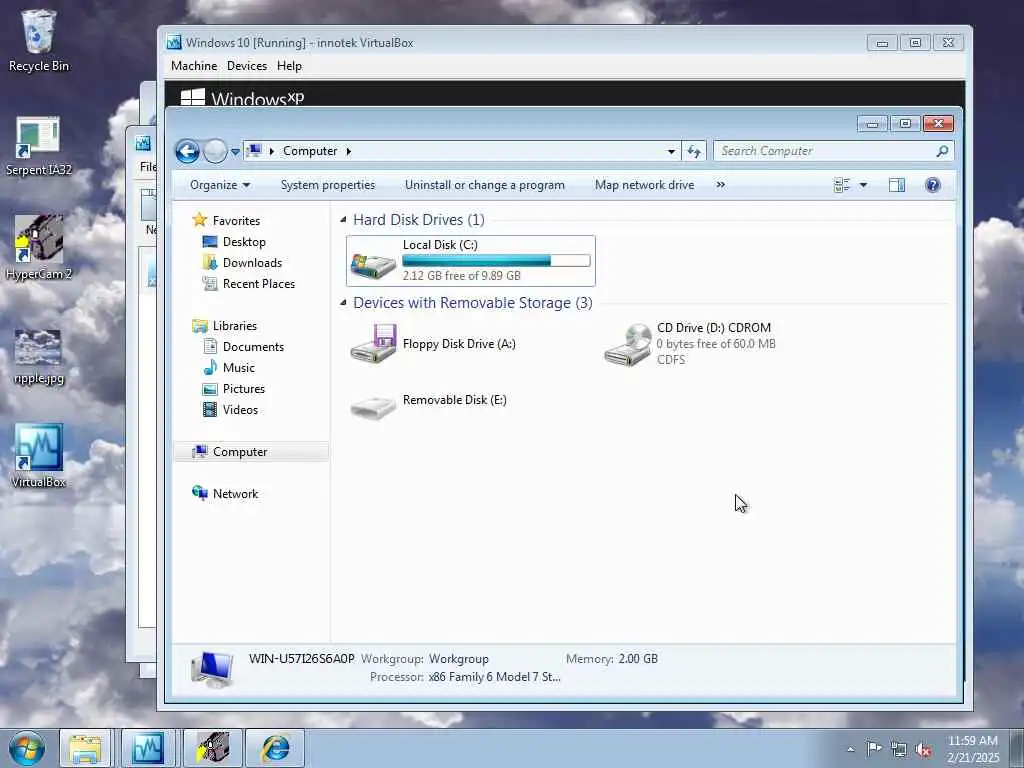Open Explorer help icon
Screen dimensions: 1024x768
point(933,185)
